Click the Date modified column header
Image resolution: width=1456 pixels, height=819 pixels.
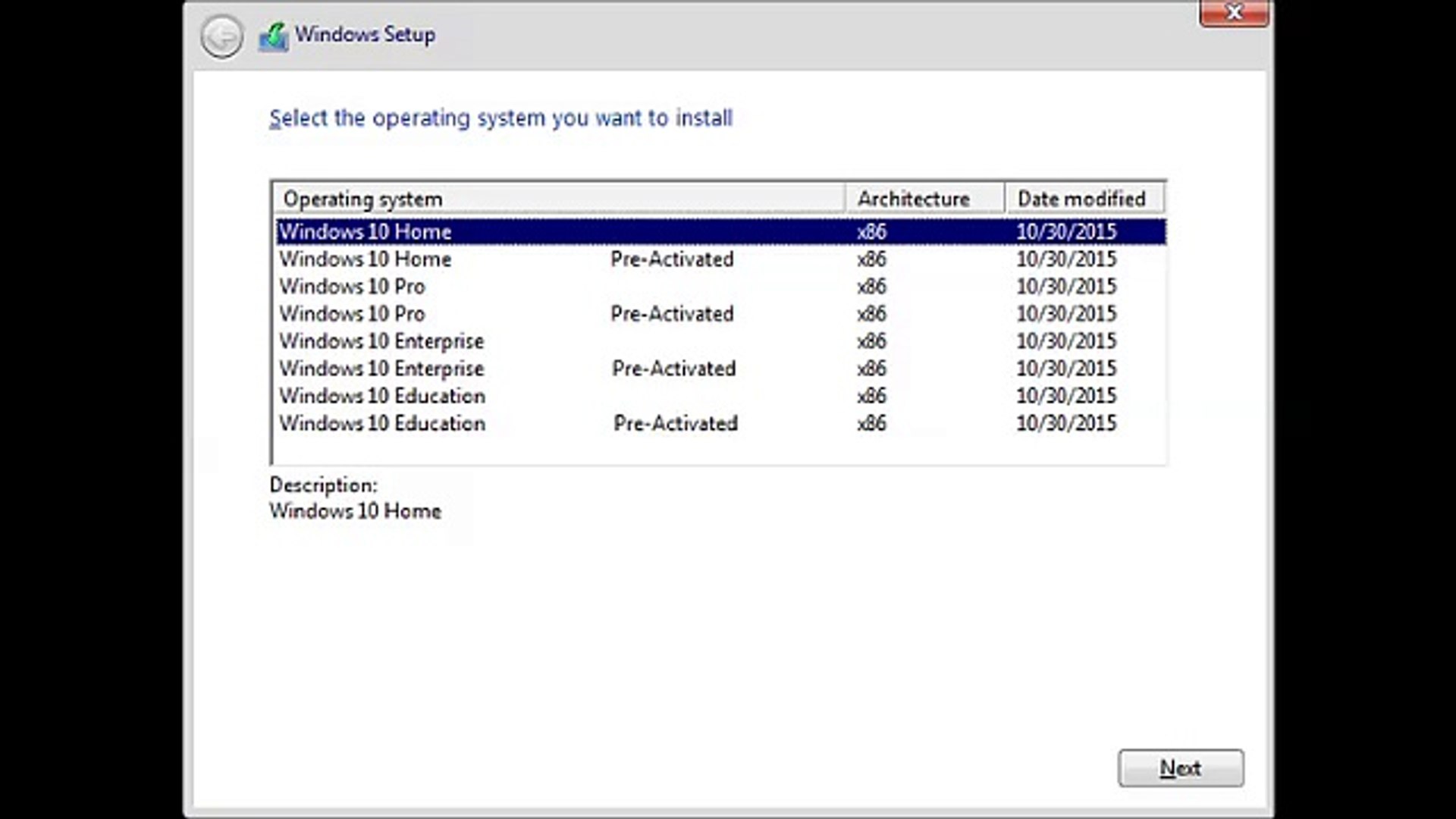point(1082,199)
